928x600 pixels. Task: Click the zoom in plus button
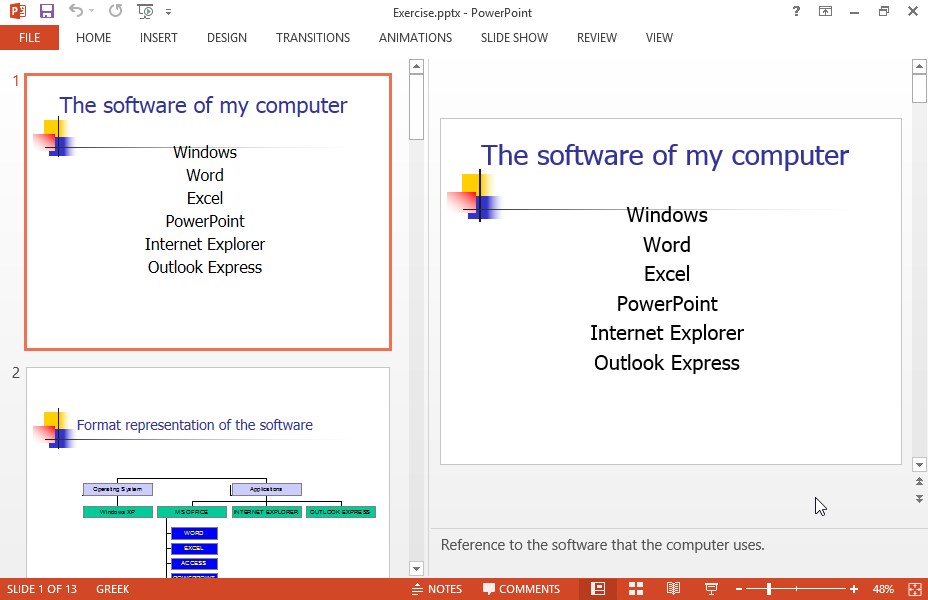pyautogui.click(x=853, y=589)
